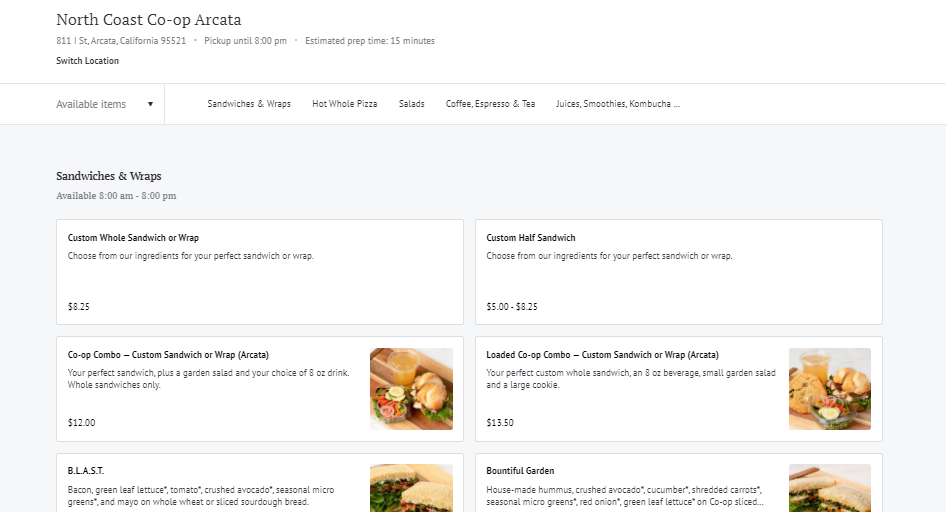
Task: Click the Available items dropdown arrow
Action: 150,104
